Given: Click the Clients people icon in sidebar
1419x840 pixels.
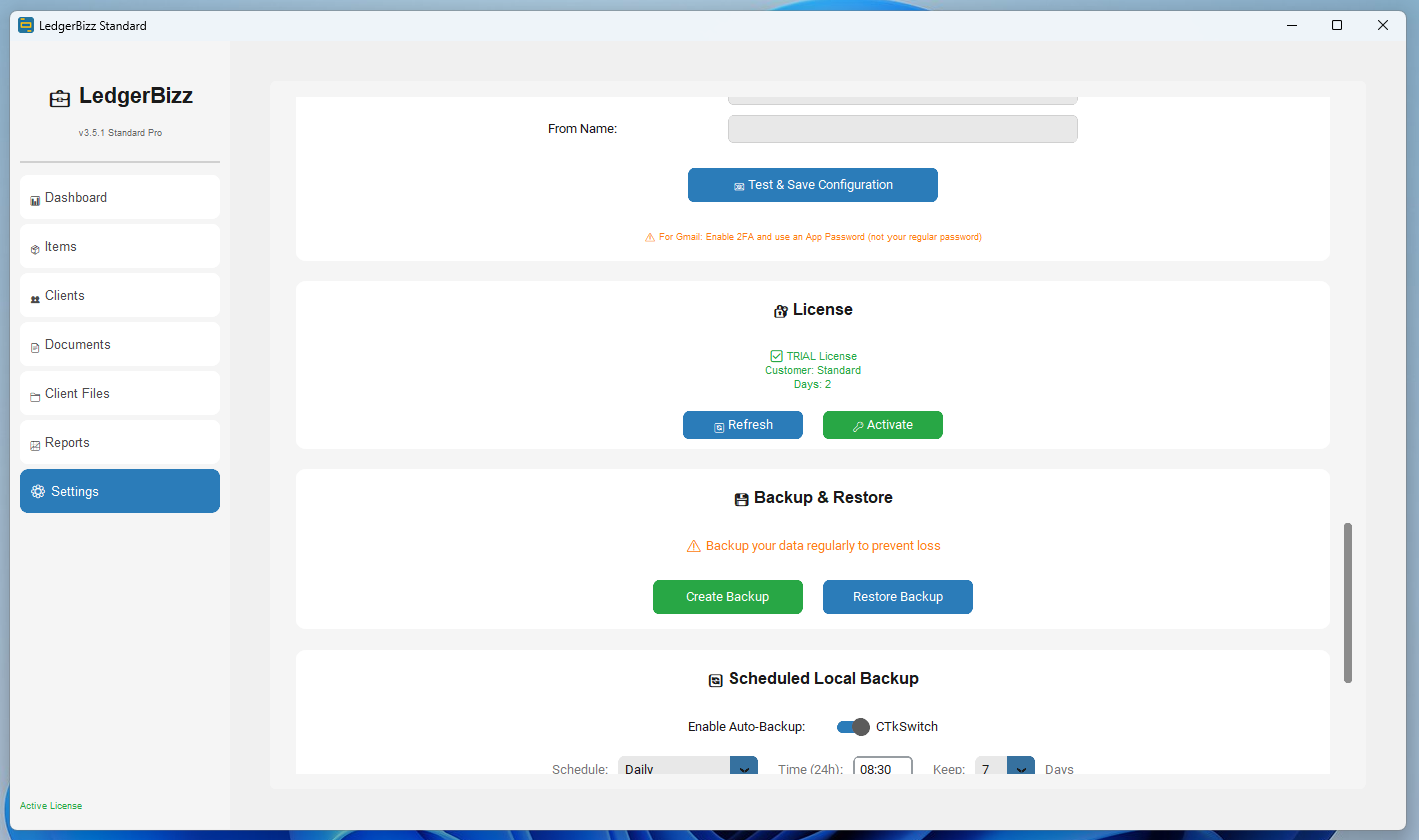Looking at the screenshot, I should [35, 298].
